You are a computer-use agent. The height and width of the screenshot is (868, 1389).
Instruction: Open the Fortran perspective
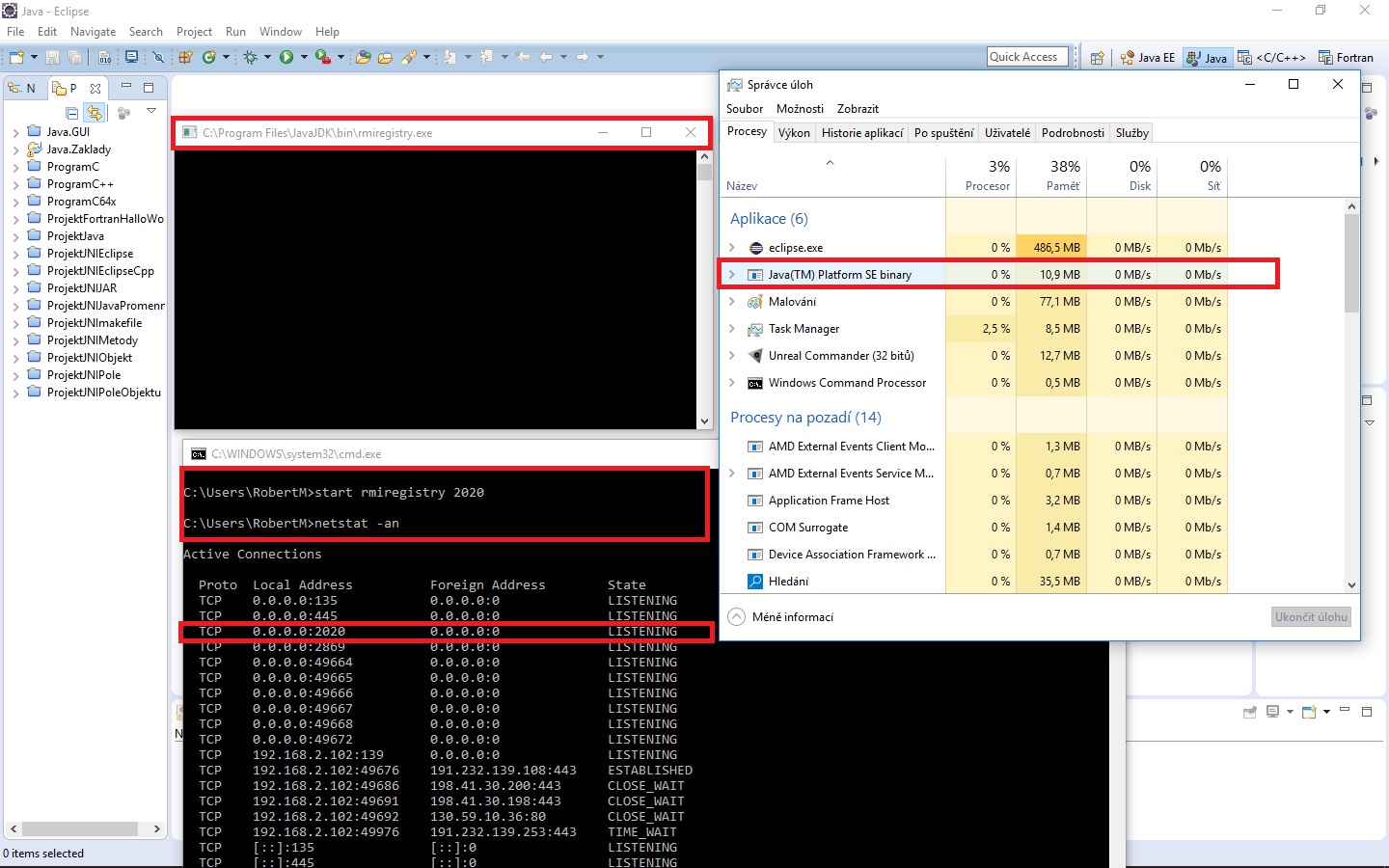click(1347, 57)
